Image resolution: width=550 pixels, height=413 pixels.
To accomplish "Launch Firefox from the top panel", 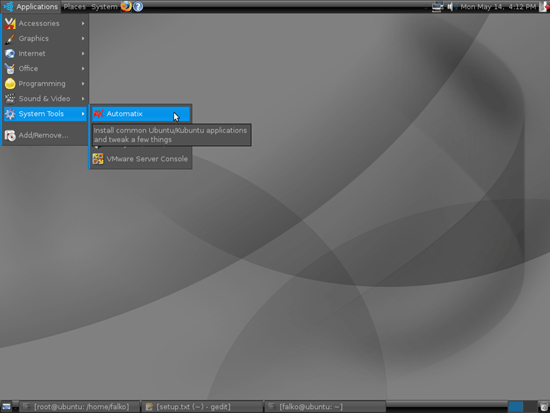I will [126, 6].
